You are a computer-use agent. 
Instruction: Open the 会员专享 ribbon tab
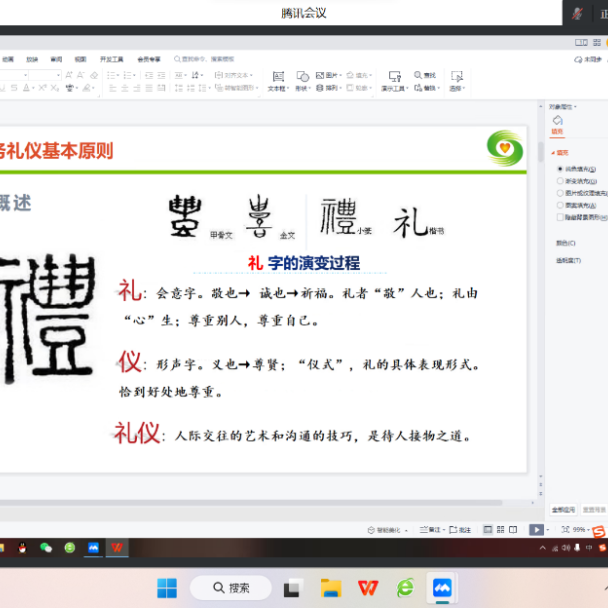148,59
